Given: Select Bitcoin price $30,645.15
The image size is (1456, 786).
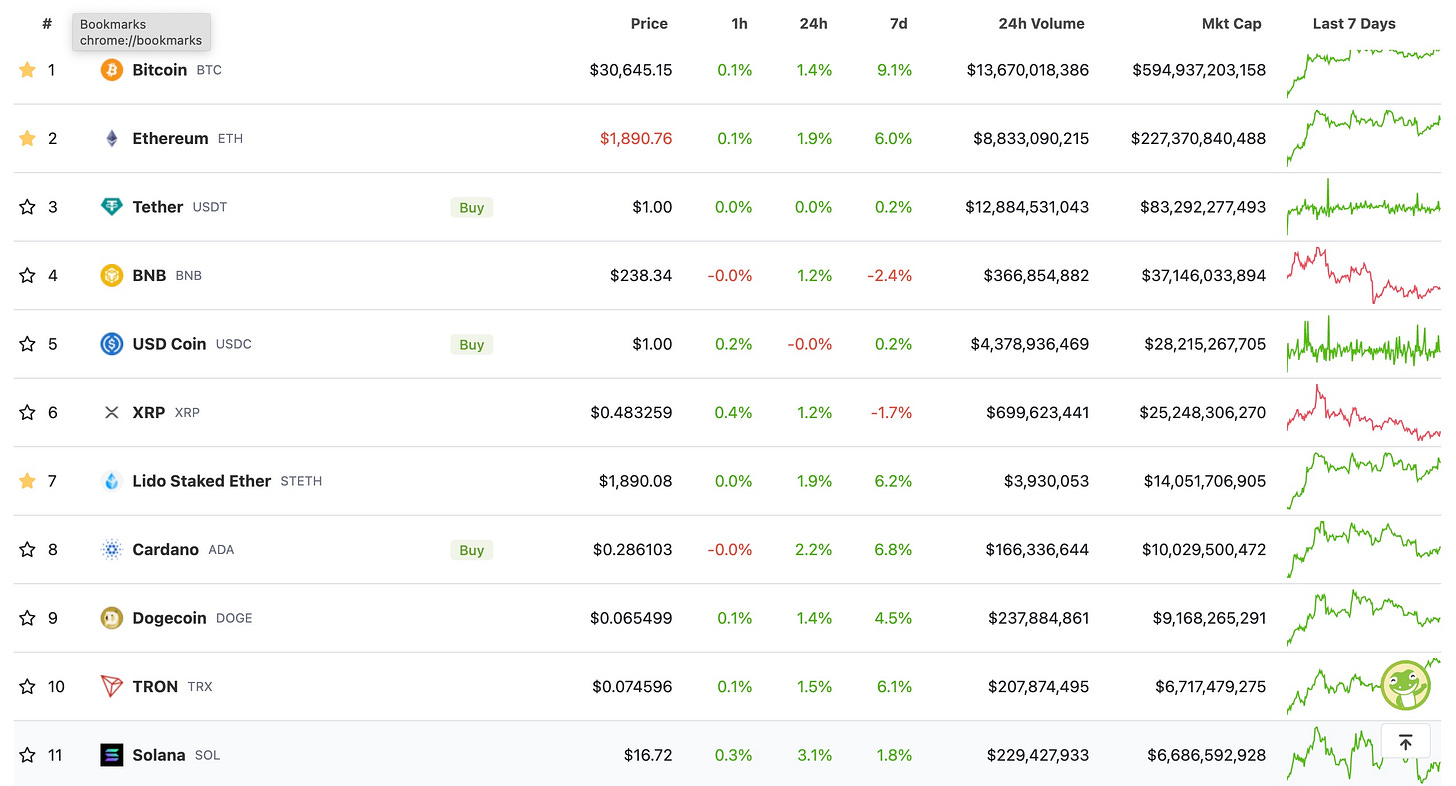Looking at the screenshot, I should click(631, 70).
